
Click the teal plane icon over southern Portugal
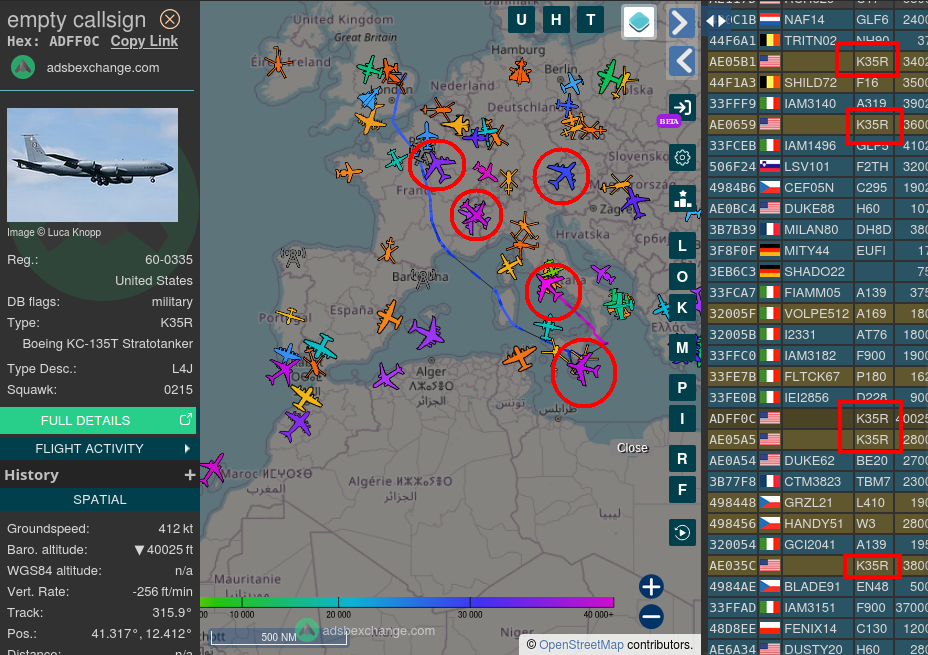[321, 347]
